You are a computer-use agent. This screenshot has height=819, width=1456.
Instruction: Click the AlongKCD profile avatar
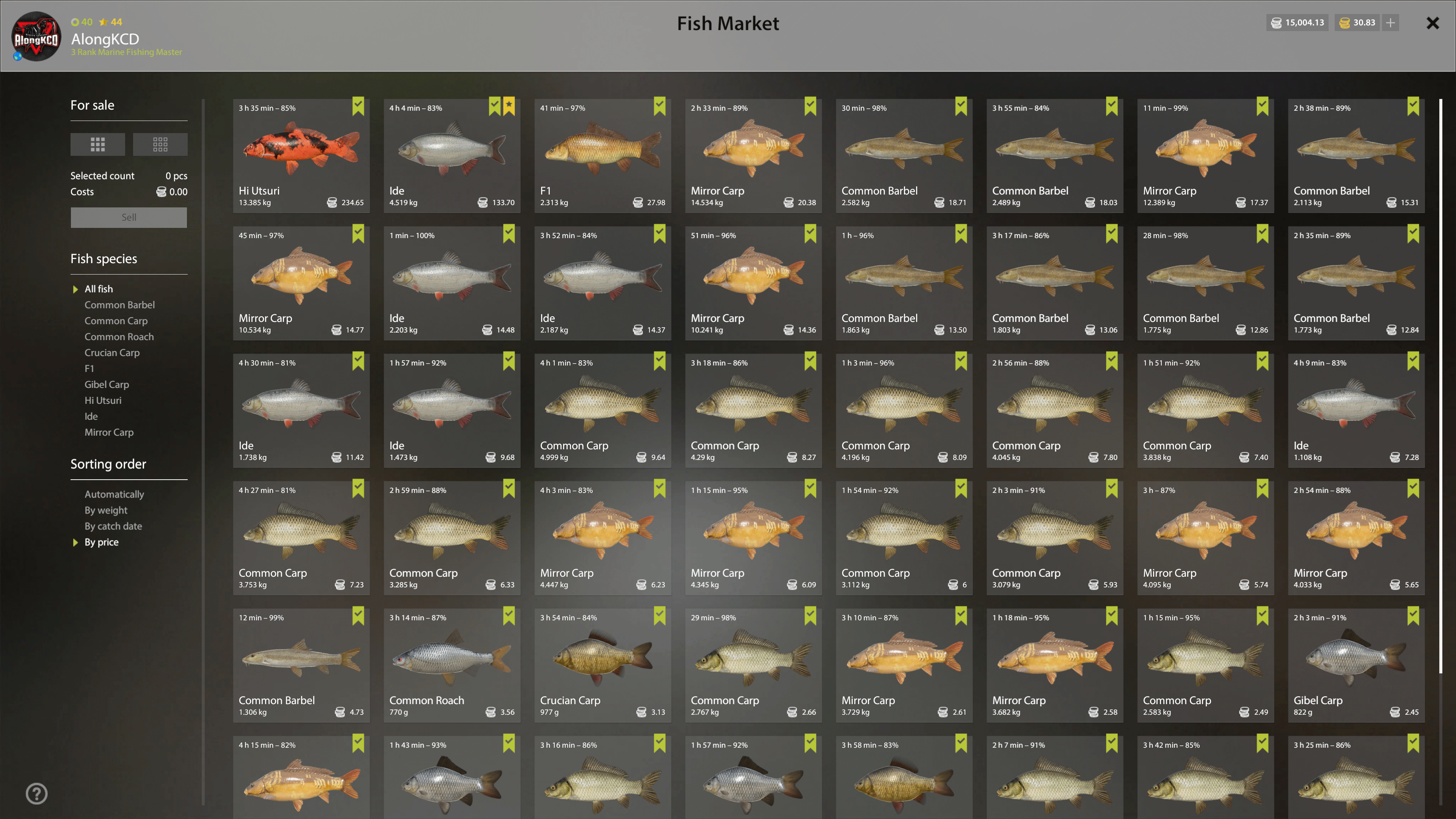[x=37, y=37]
